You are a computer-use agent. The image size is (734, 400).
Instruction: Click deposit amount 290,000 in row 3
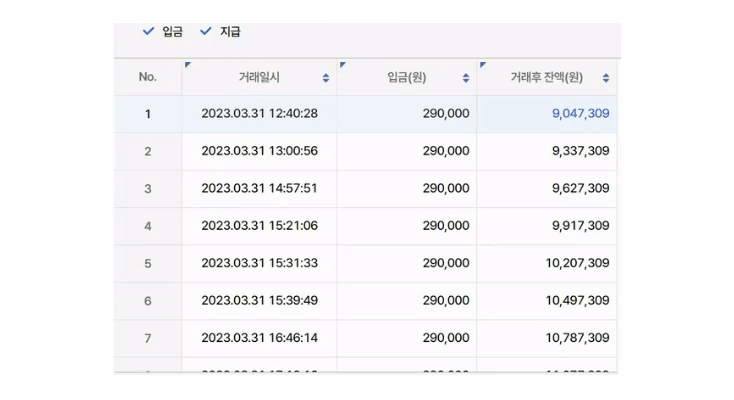coord(445,188)
